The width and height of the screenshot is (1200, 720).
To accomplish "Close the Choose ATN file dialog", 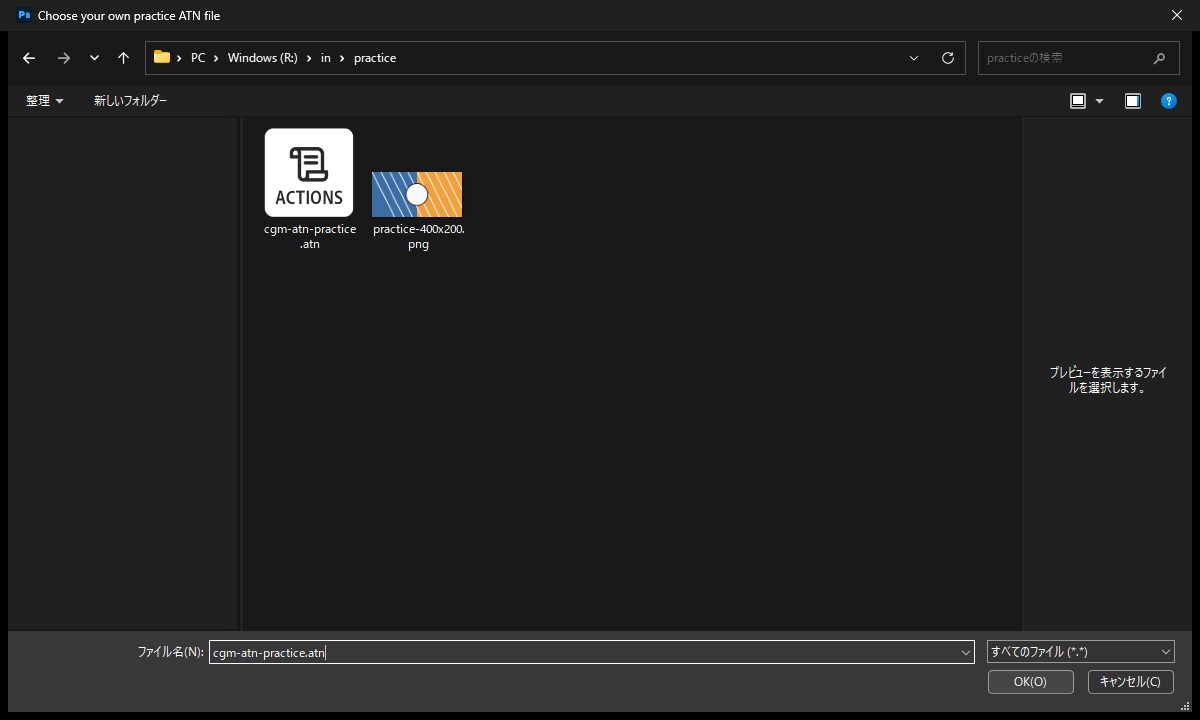I will [1176, 15].
